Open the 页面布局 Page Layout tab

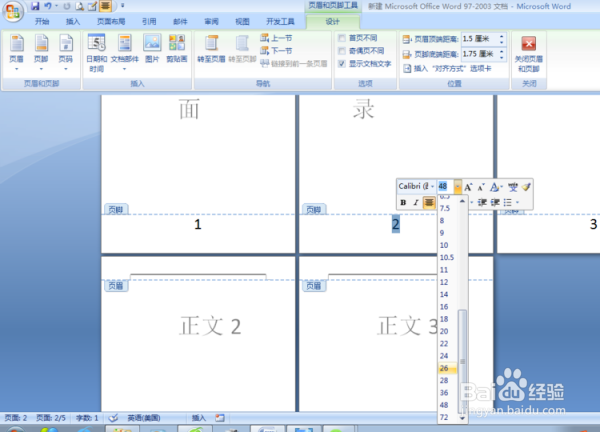pos(111,21)
